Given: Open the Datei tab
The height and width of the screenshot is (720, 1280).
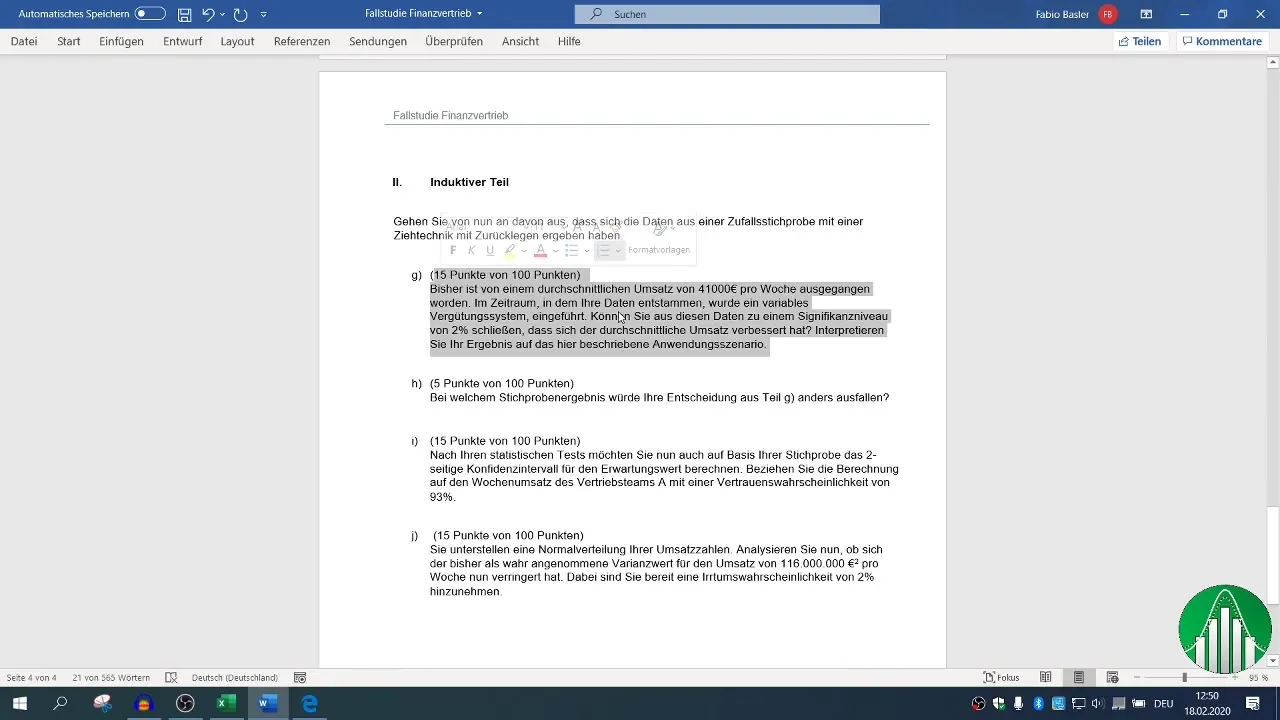Looking at the screenshot, I should (24, 41).
